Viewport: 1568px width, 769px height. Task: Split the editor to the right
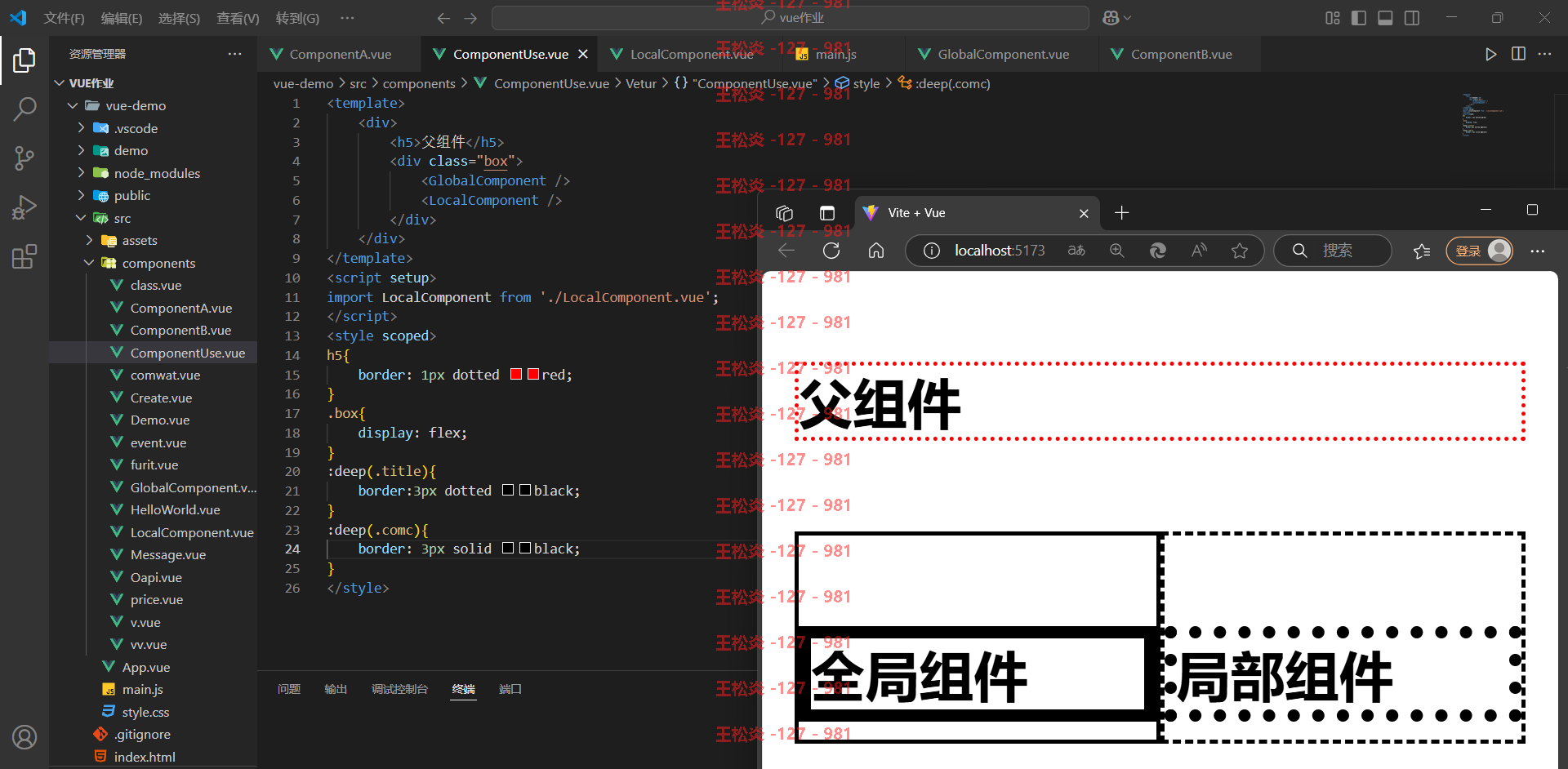[x=1518, y=54]
